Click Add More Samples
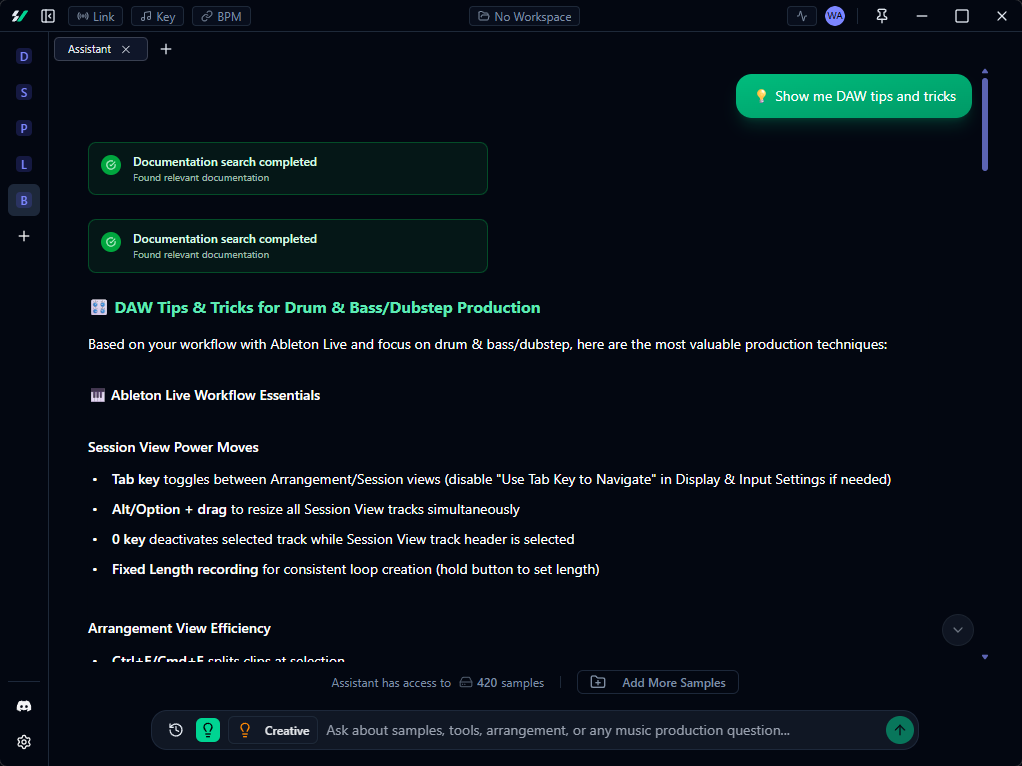Image resolution: width=1022 pixels, height=766 pixels. tap(657, 682)
